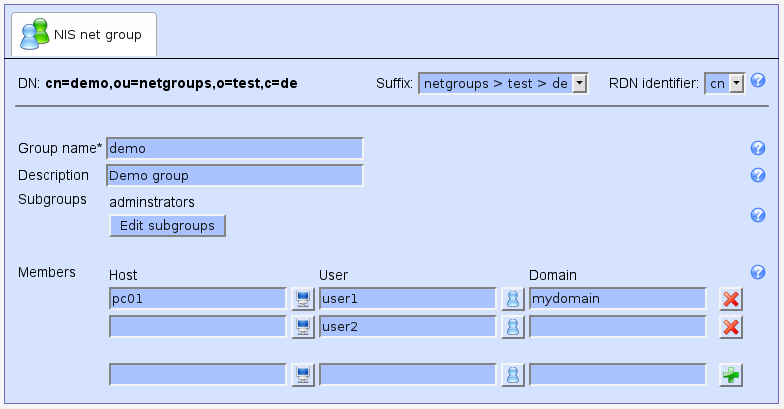Open the user picker in the empty new row
Screen dimensions: 784x409
pos(512,375)
